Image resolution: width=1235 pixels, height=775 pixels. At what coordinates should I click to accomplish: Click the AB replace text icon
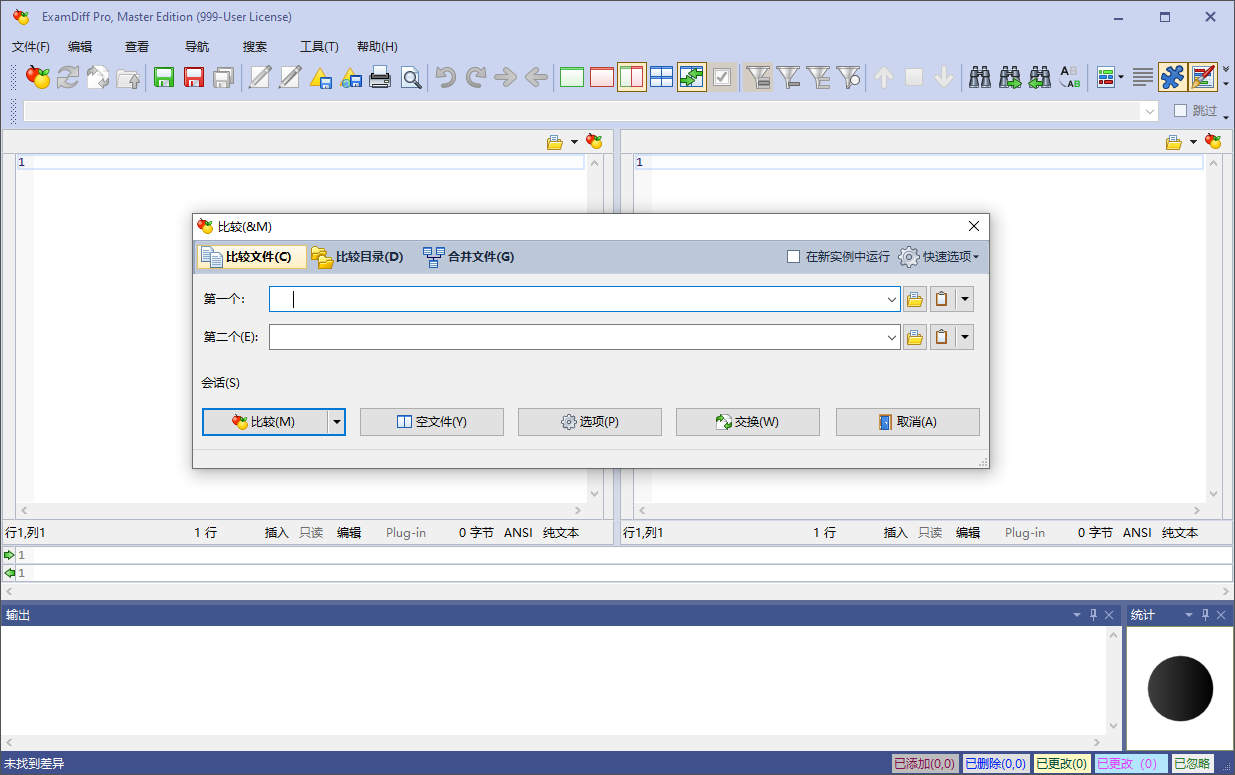(x=1070, y=77)
